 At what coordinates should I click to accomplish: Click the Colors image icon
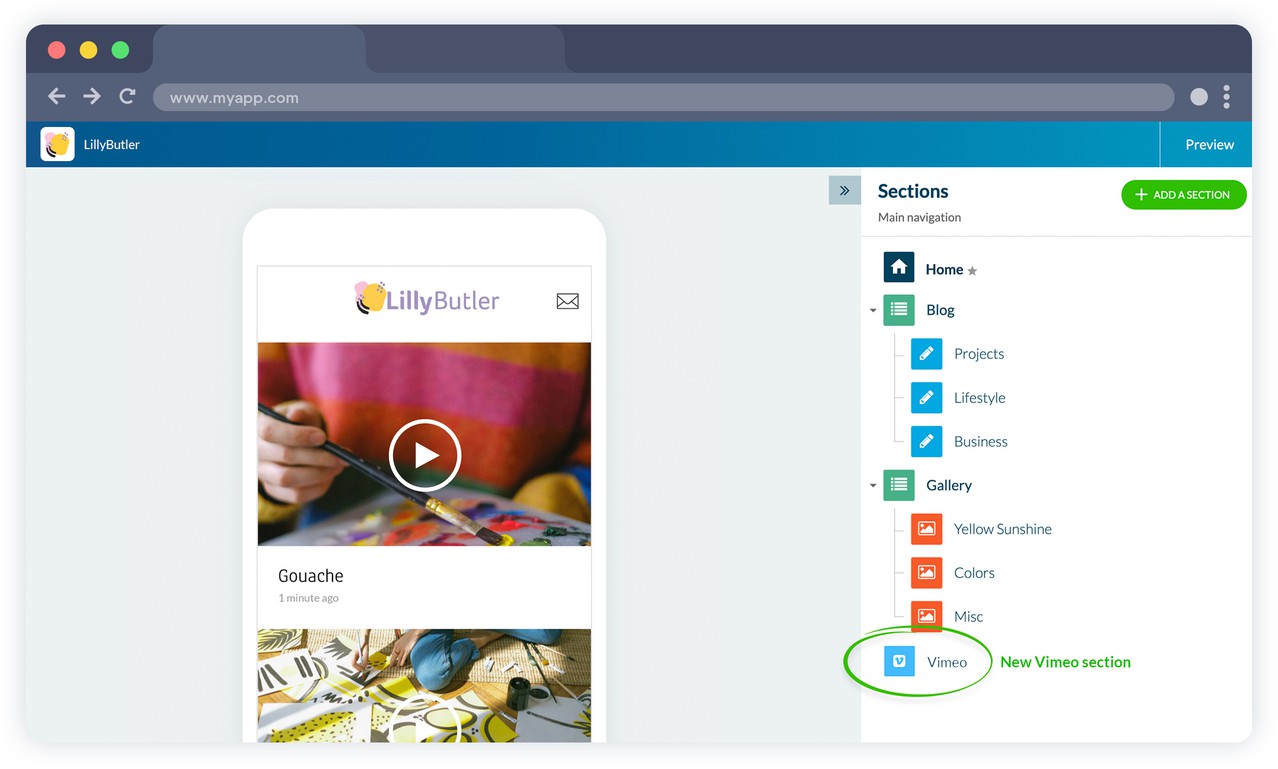coord(927,573)
